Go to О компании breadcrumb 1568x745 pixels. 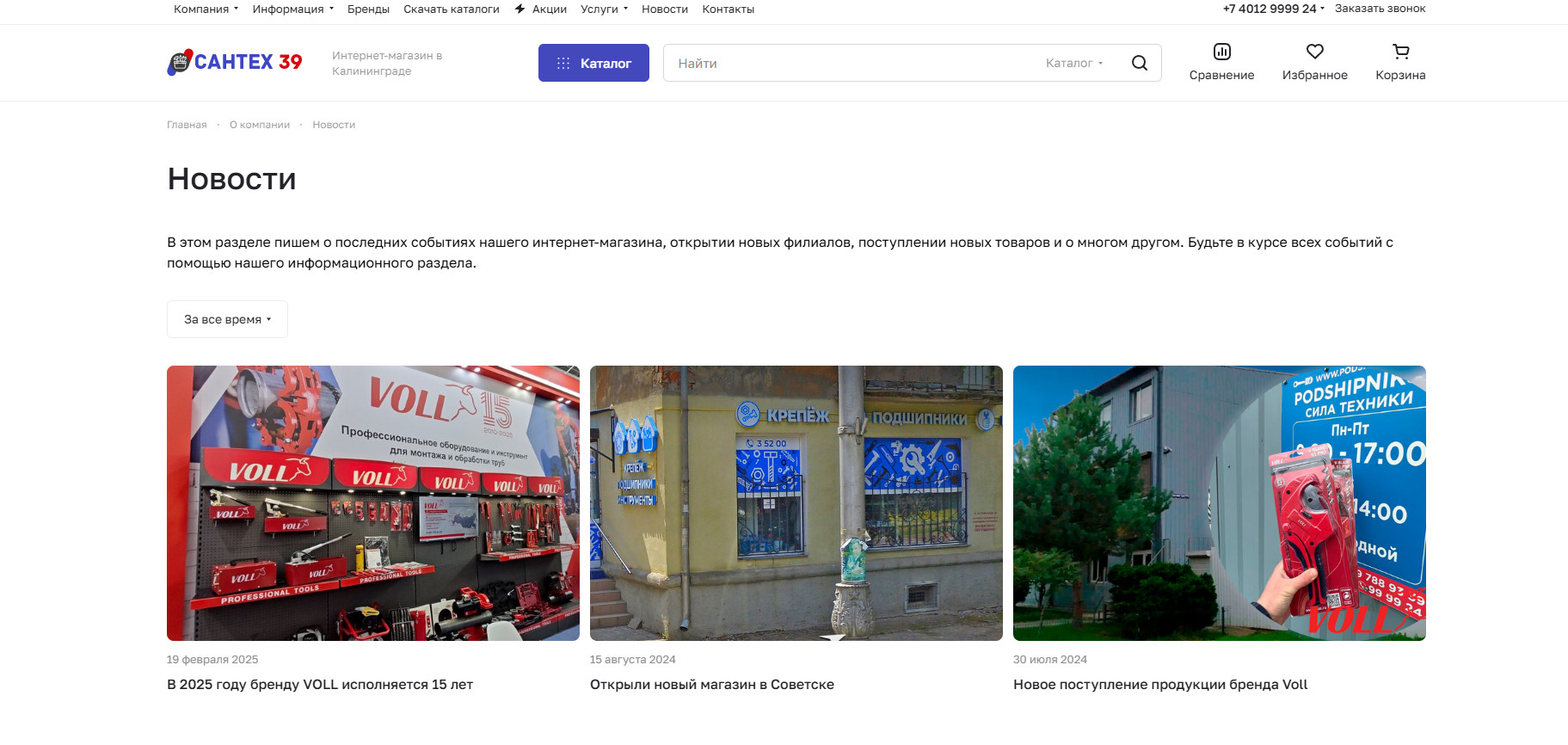click(260, 125)
